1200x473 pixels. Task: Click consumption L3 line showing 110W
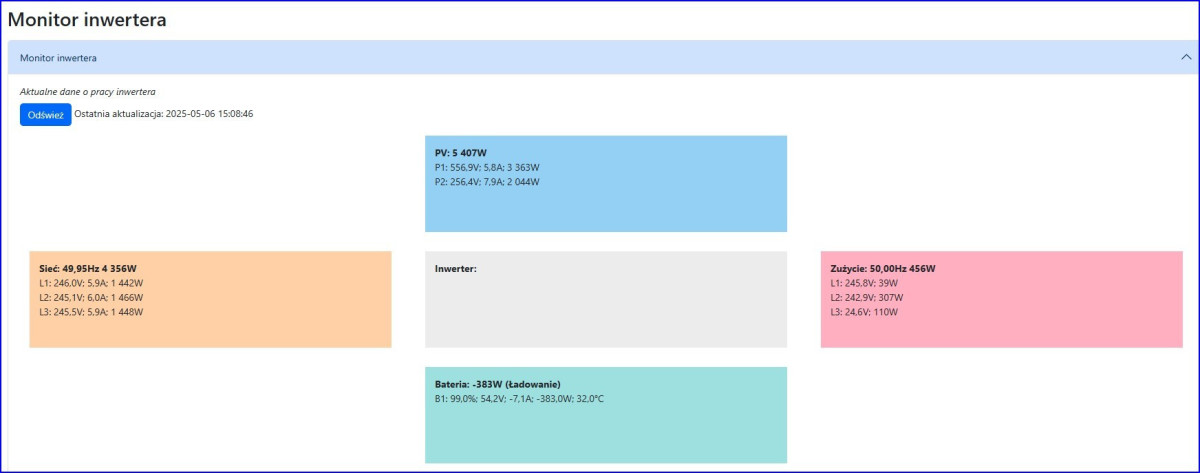pyautogui.click(x=864, y=312)
